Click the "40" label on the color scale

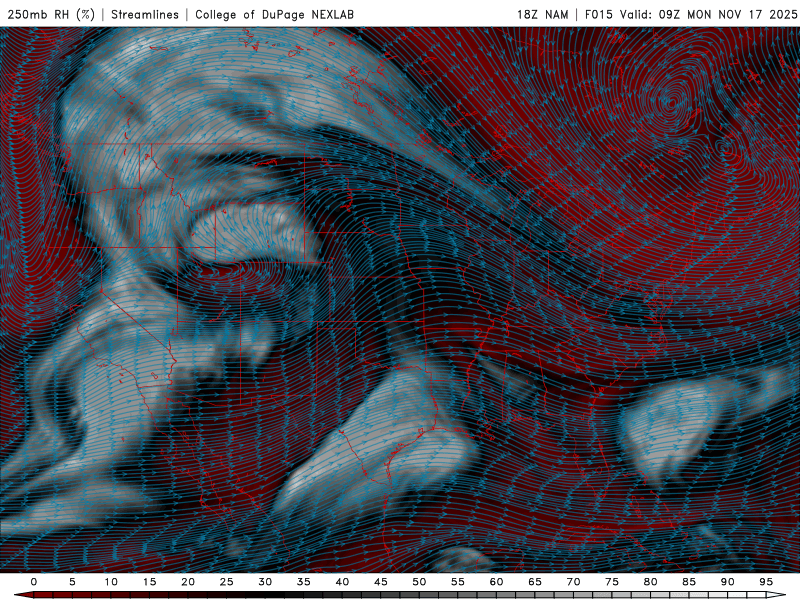coord(342,582)
